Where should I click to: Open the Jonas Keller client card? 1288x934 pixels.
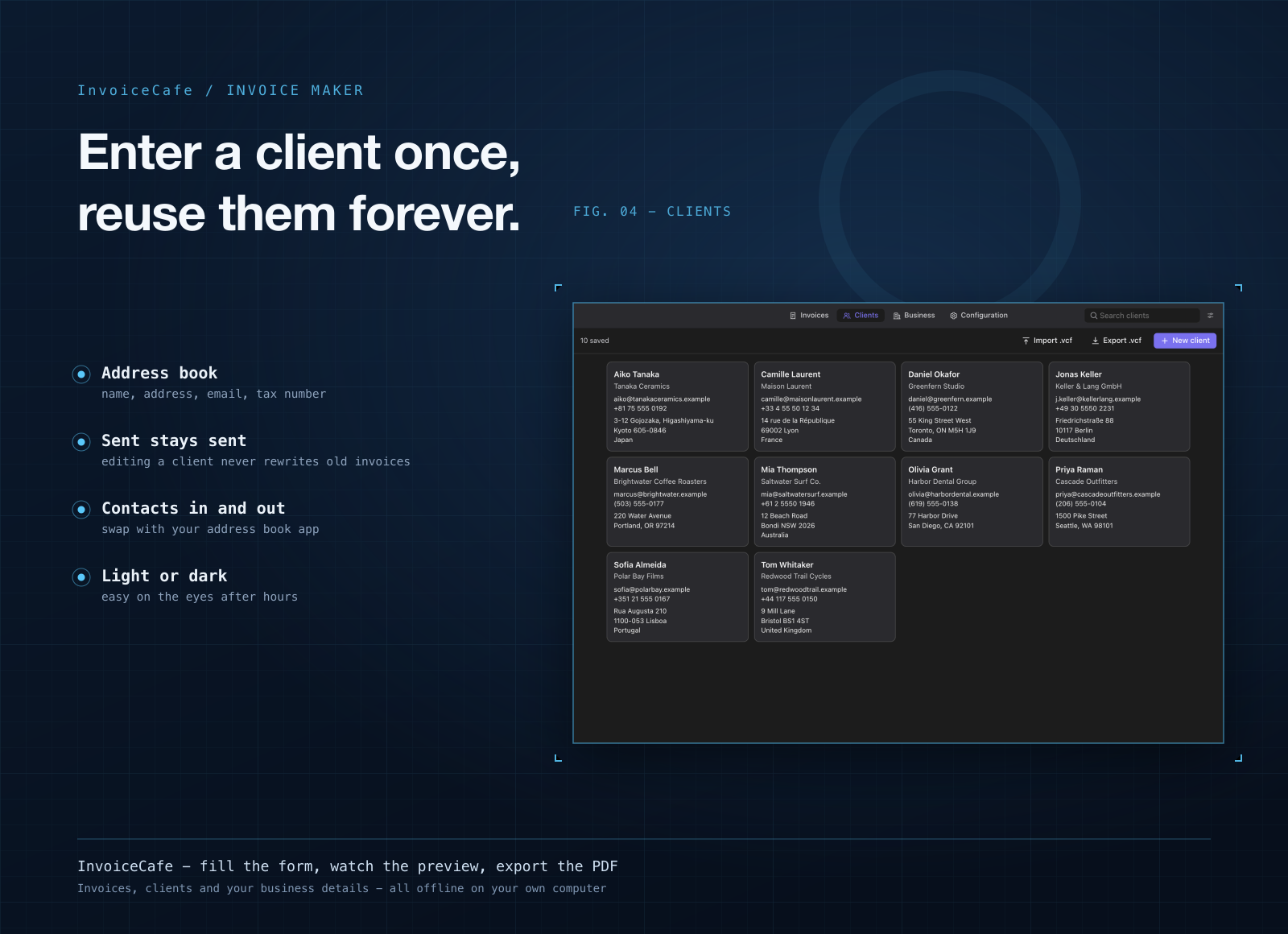coord(1119,407)
